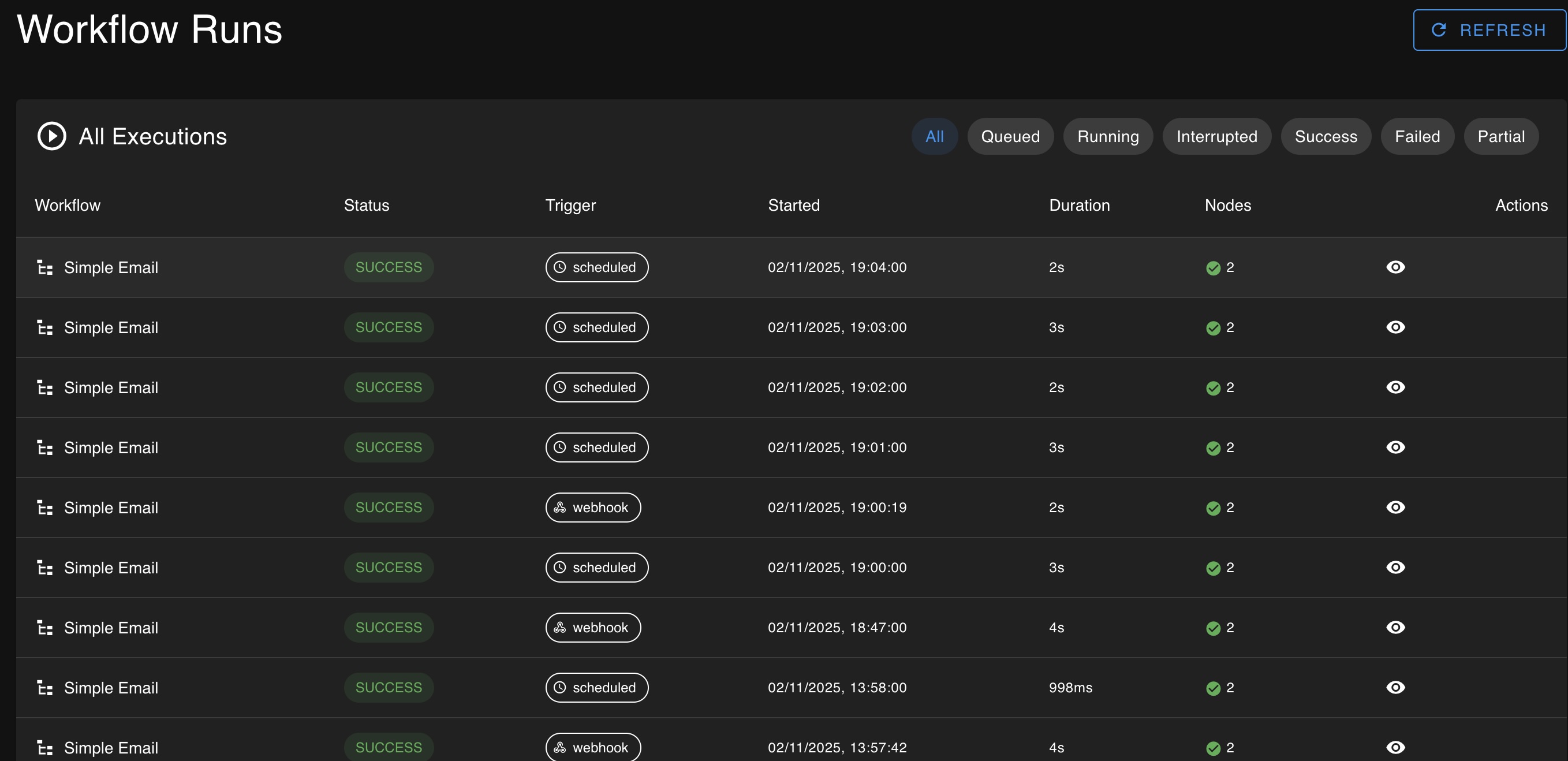Image resolution: width=1568 pixels, height=761 pixels.
Task: View details of the 19:04:00 run via eye icon
Action: pyautogui.click(x=1395, y=267)
